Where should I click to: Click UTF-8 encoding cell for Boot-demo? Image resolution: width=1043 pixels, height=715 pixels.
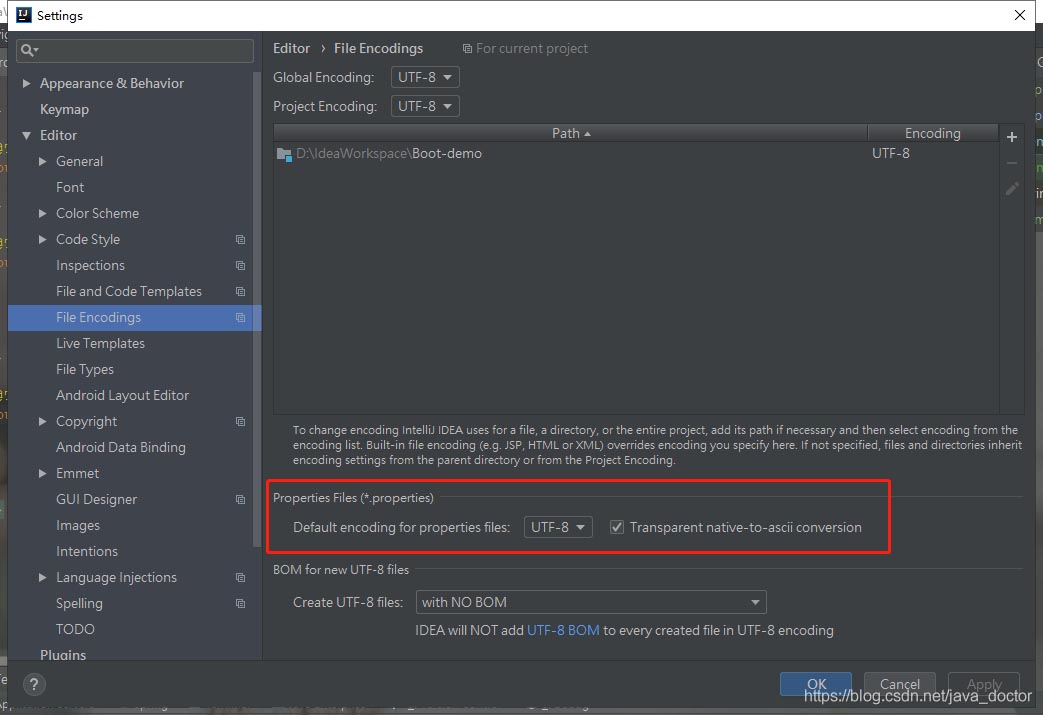point(891,154)
